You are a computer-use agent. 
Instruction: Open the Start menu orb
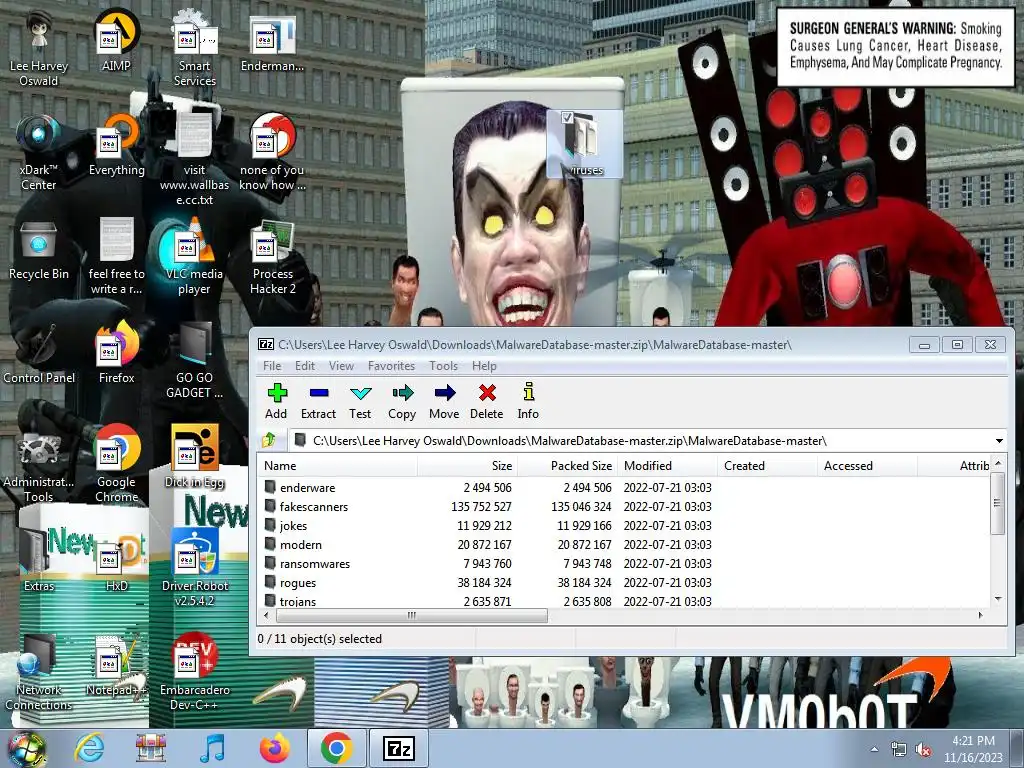26,748
